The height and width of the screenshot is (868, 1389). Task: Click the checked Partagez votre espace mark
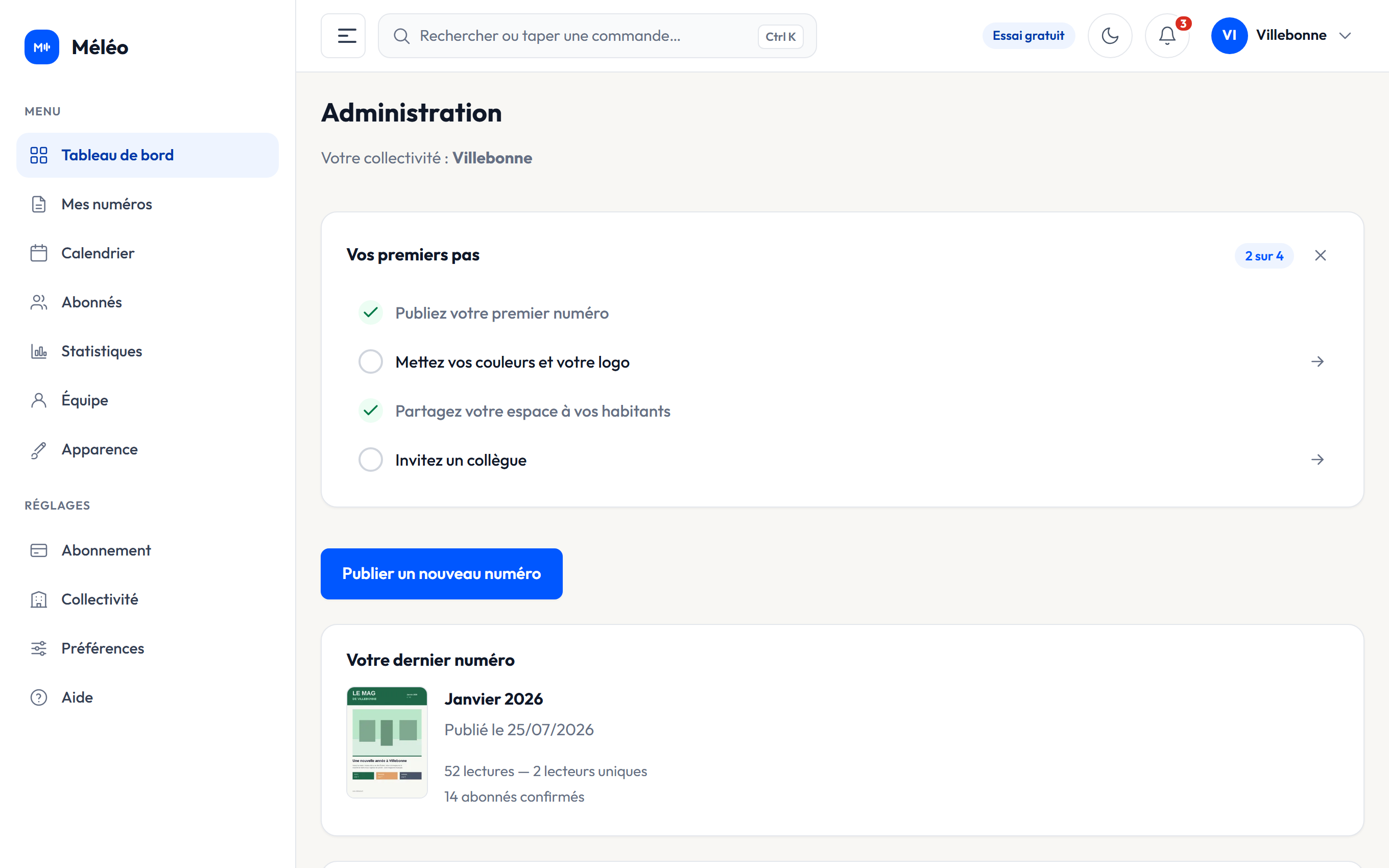pyautogui.click(x=371, y=411)
